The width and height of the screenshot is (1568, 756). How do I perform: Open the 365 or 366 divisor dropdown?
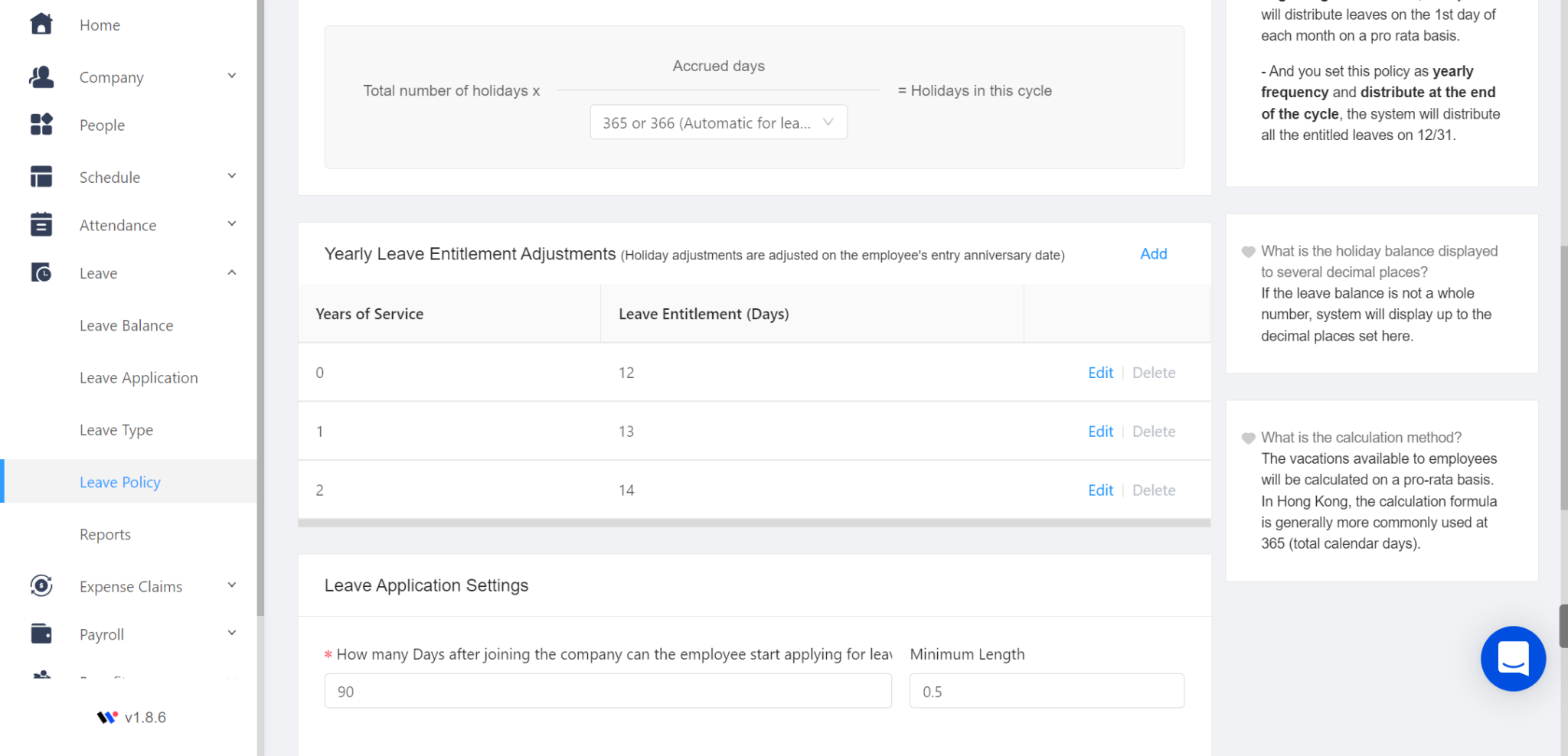tap(718, 122)
